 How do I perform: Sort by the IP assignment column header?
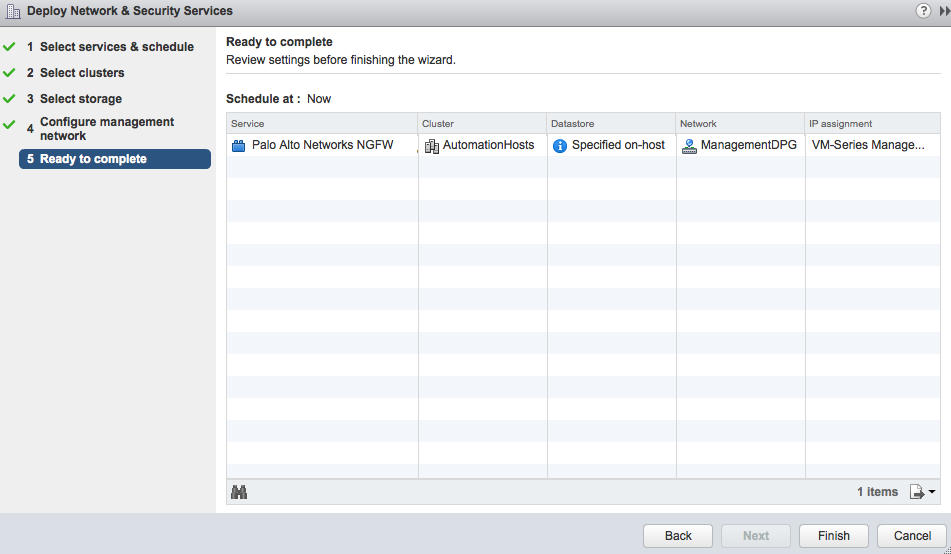tap(872, 123)
